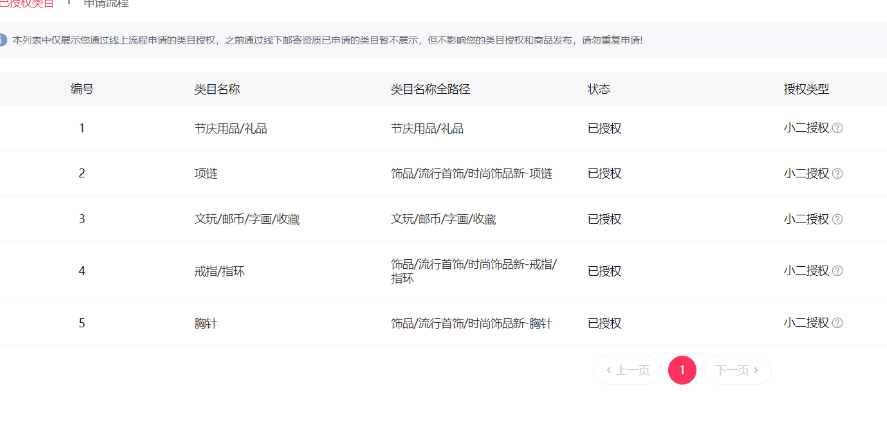This screenshot has width=887, height=423.
Task: Click the 编号 column header
Action: [82, 89]
